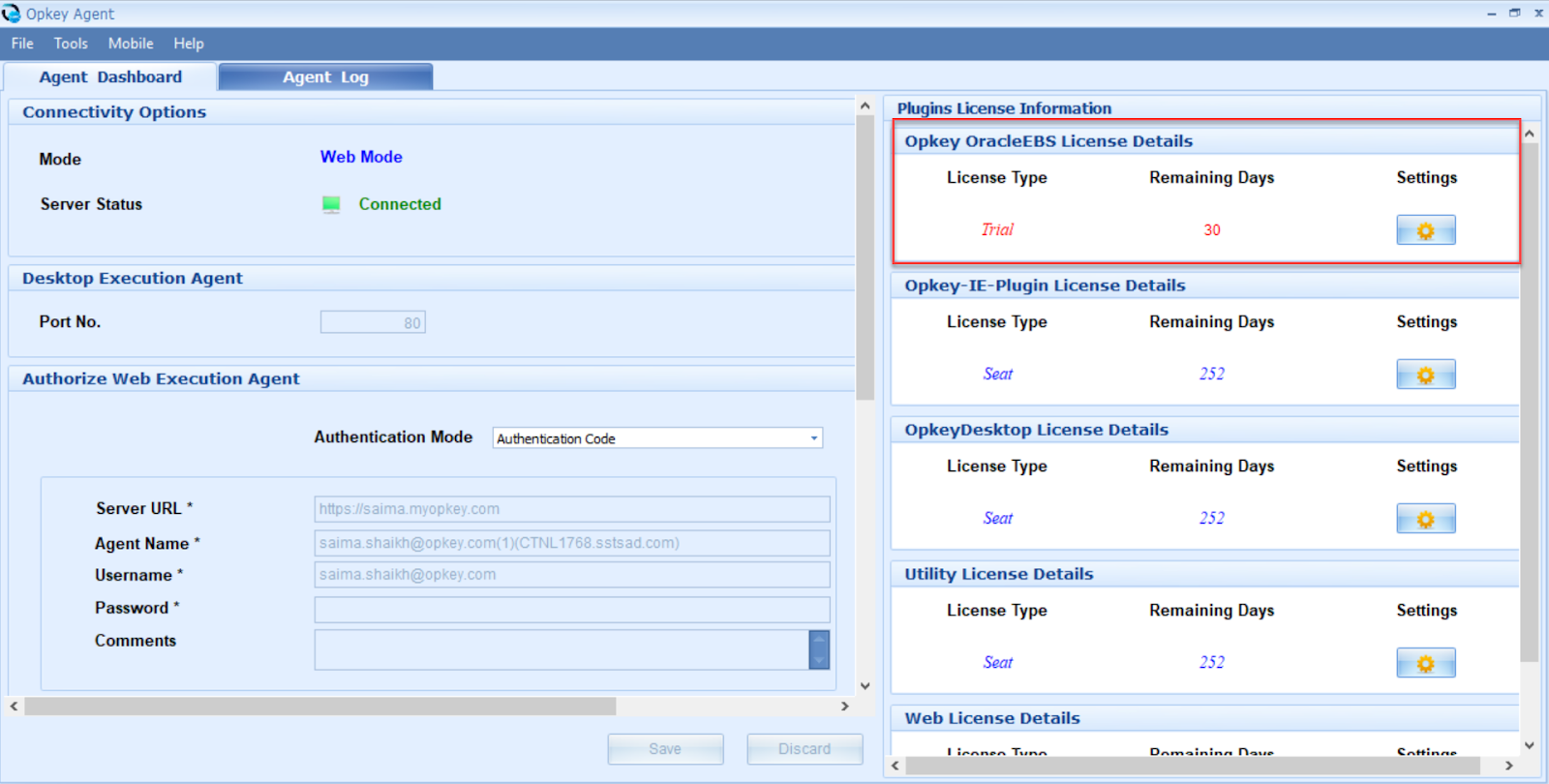
Task: Click the Save button
Action: tap(665, 749)
